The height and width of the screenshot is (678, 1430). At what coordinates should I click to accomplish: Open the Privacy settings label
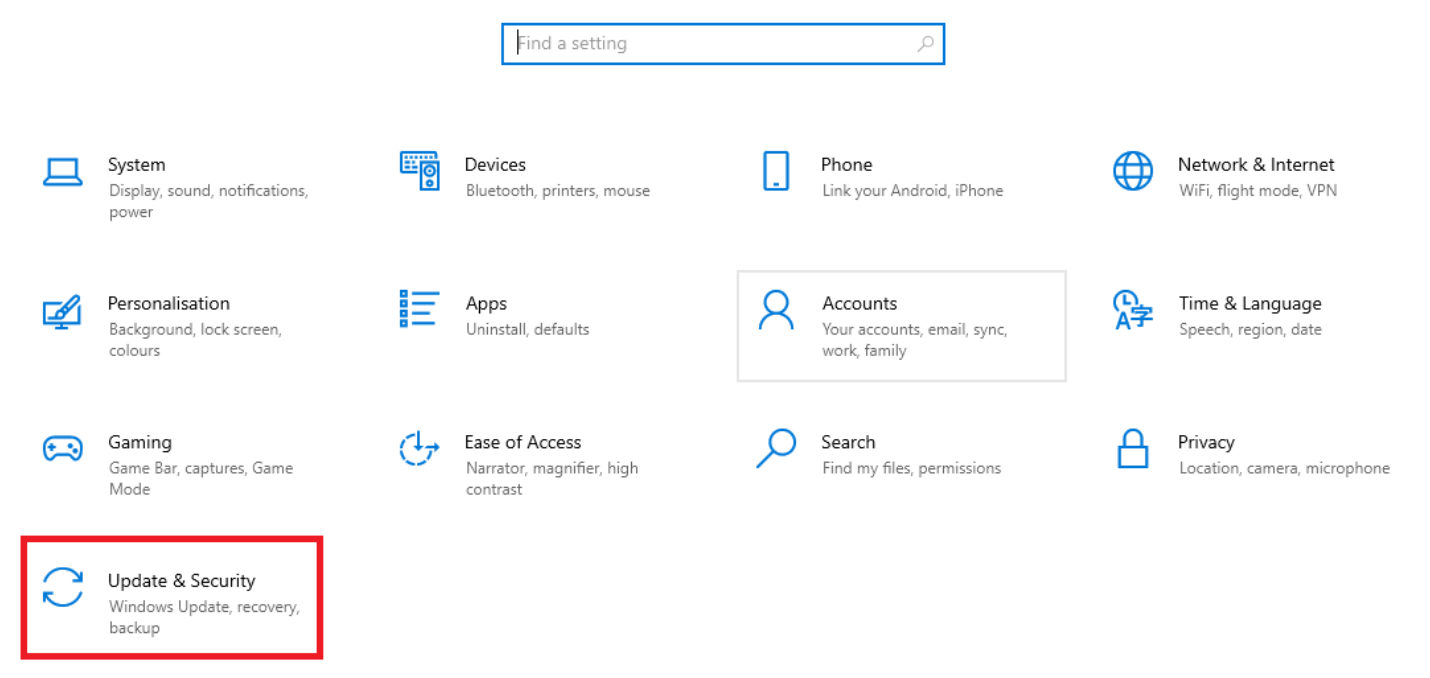pyautogui.click(x=1206, y=442)
